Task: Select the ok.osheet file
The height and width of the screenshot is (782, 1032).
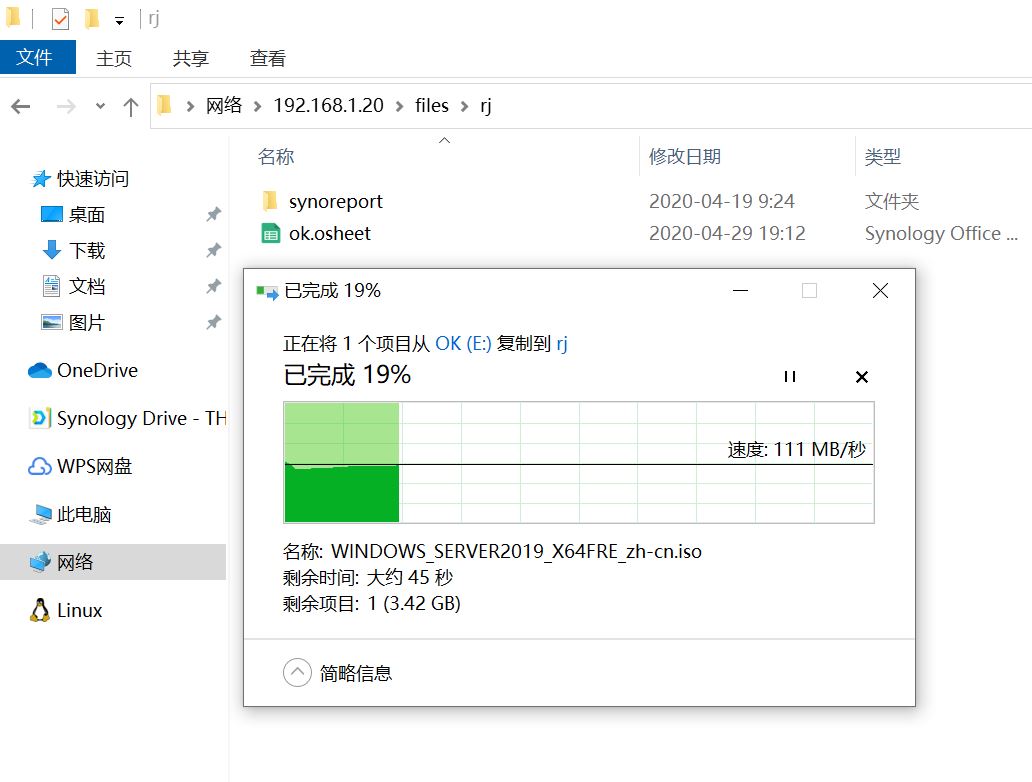Action: (329, 233)
